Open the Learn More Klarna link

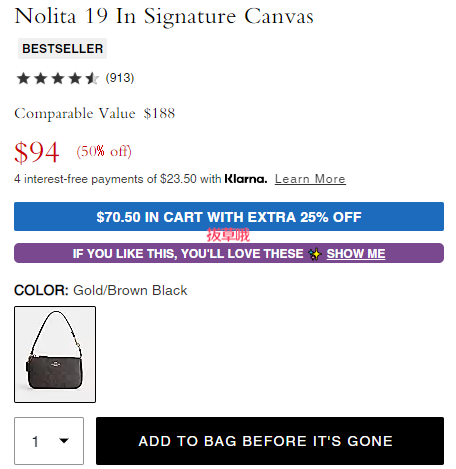click(x=310, y=179)
